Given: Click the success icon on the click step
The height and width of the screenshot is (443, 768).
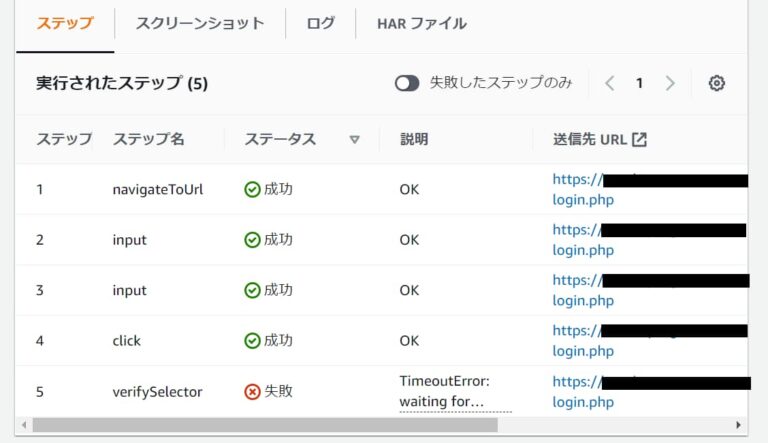Looking at the screenshot, I should [x=252, y=341].
